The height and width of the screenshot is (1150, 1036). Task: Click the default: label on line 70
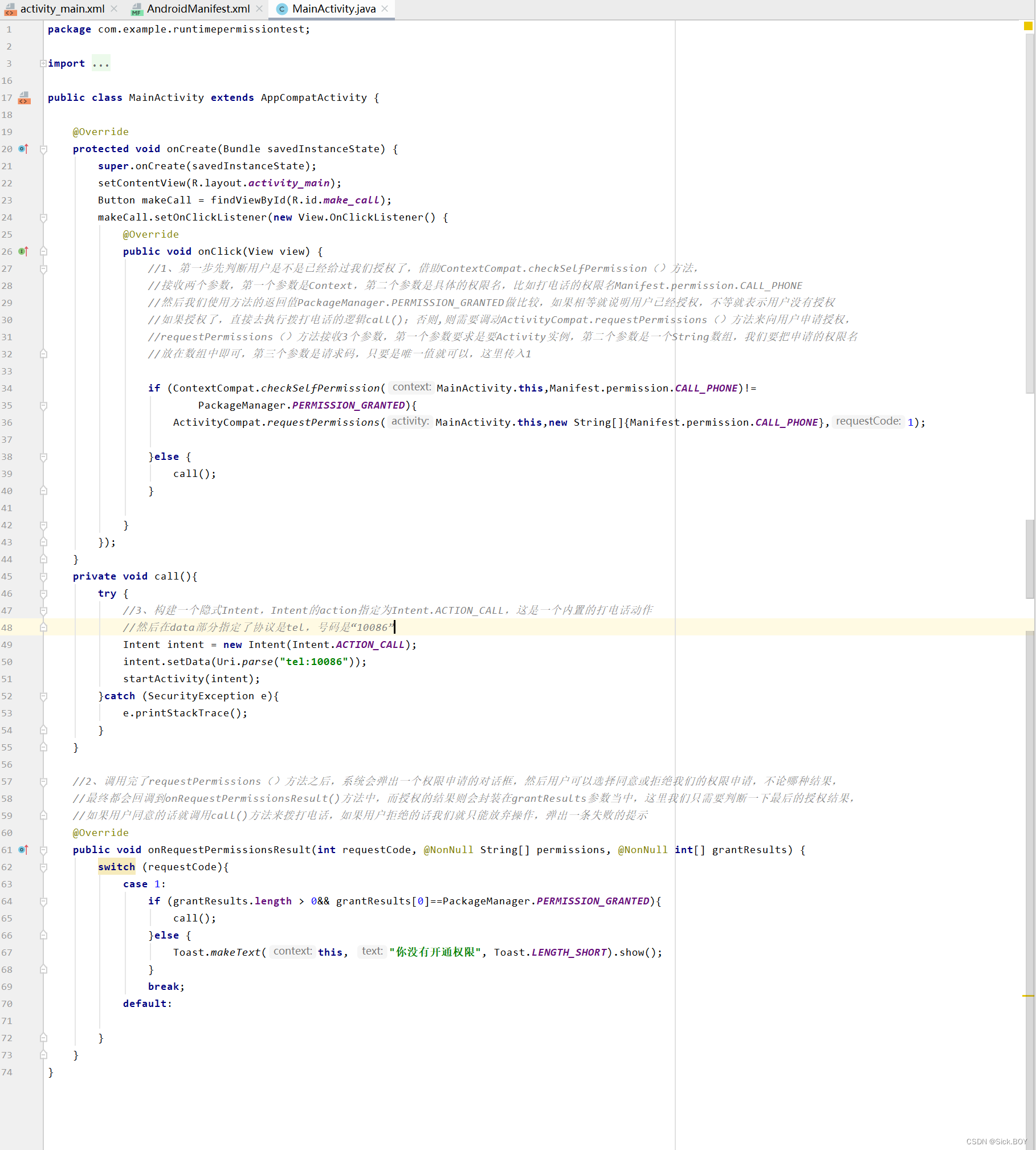pyautogui.click(x=148, y=1004)
